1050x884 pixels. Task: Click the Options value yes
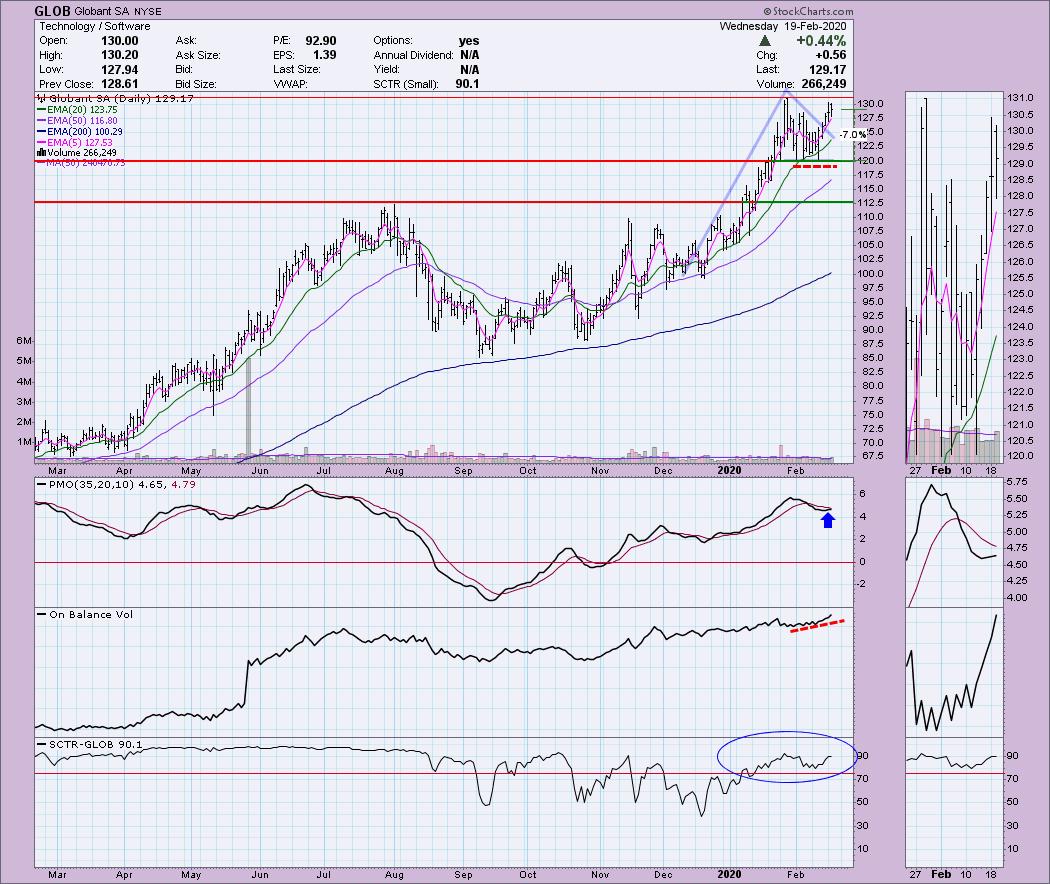point(469,41)
